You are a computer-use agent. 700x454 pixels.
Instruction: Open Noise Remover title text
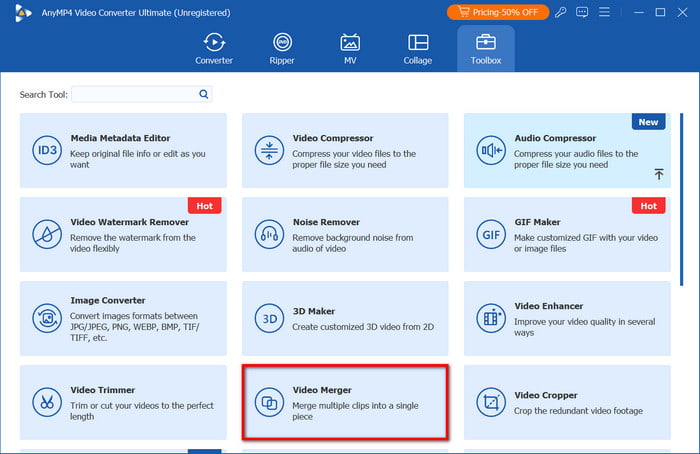(326, 222)
